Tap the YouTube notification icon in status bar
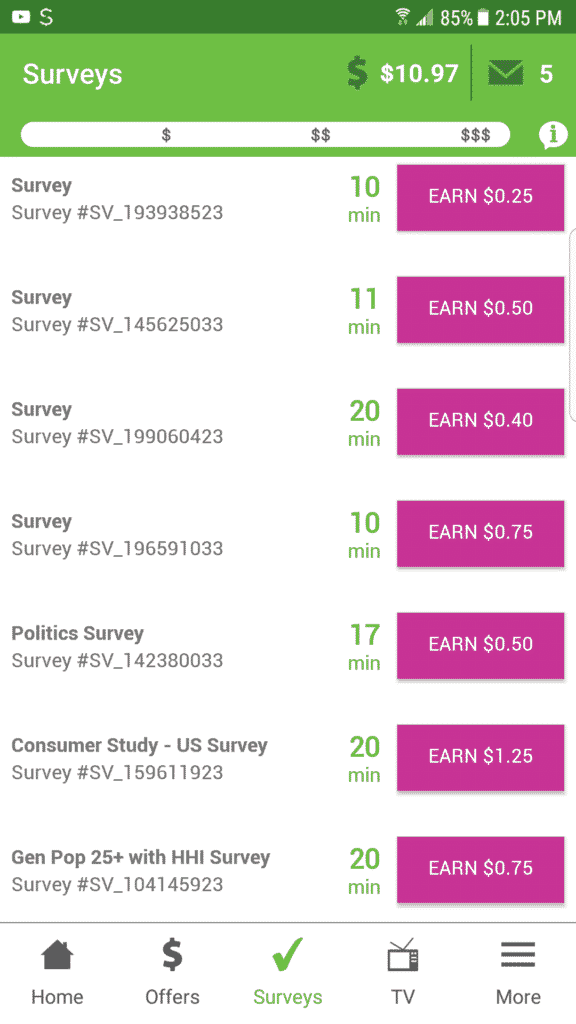The image size is (576, 1024). pos(21,17)
